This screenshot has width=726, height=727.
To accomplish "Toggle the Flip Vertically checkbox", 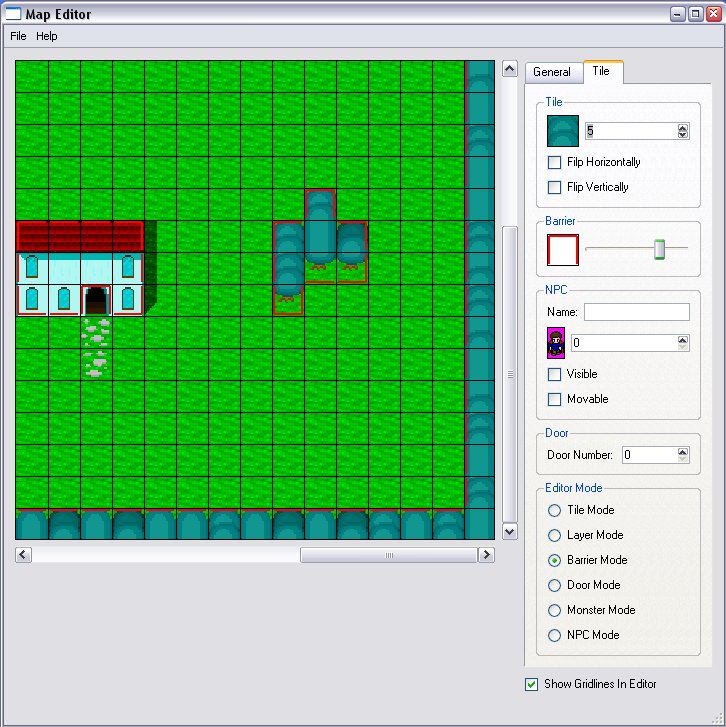I will (x=555, y=187).
